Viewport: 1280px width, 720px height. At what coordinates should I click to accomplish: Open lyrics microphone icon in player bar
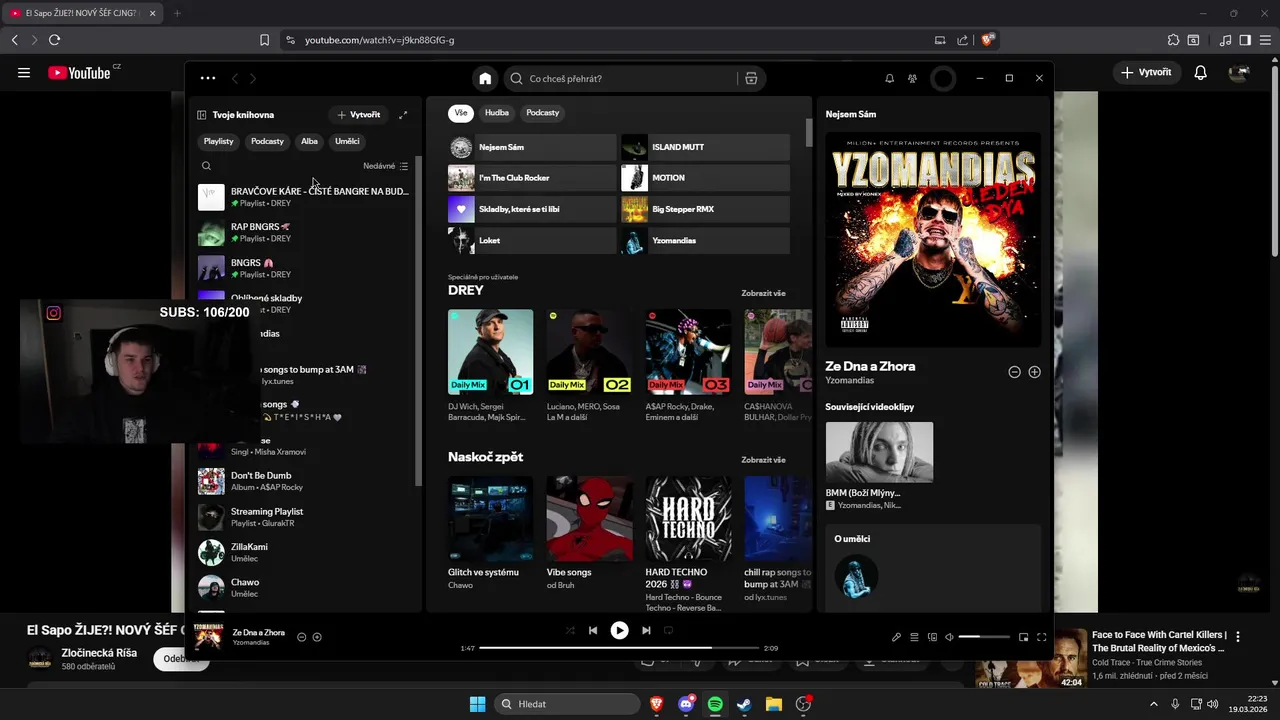click(x=896, y=637)
